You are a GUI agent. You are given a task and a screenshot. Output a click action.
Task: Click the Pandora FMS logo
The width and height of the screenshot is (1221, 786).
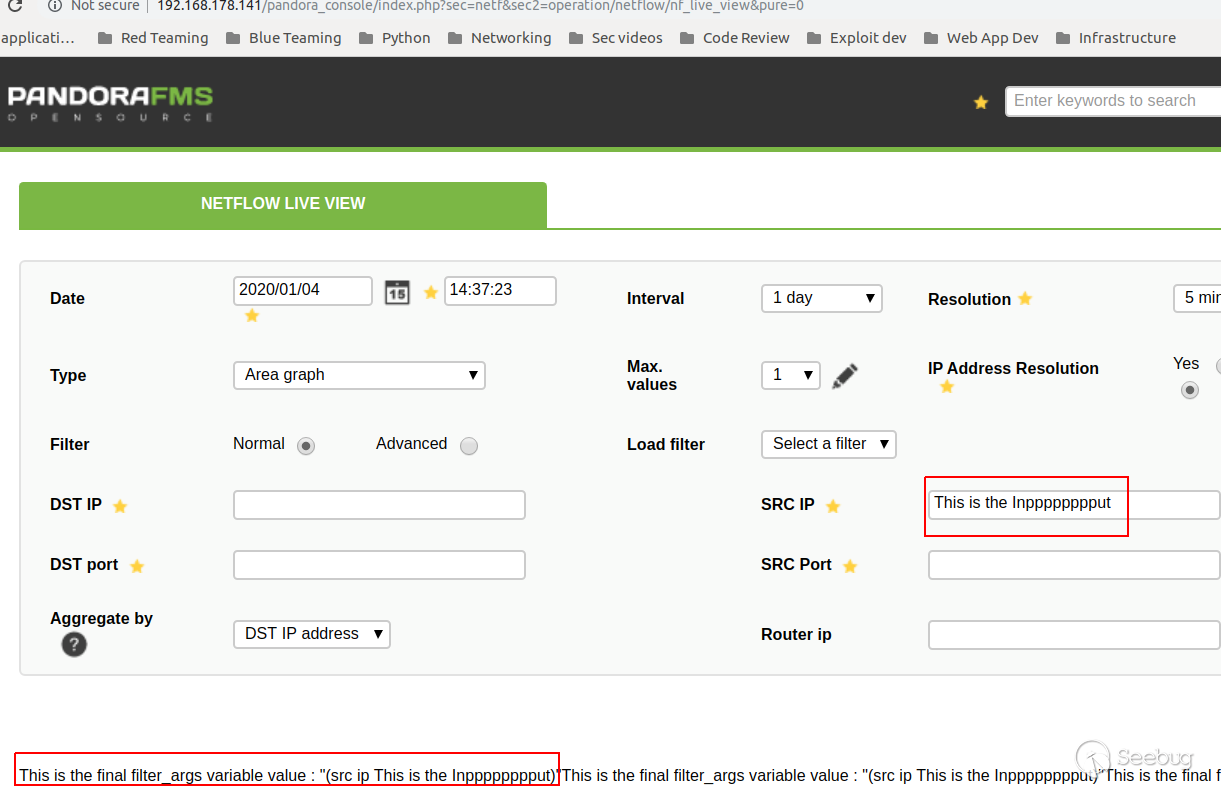[x=110, y=103]
